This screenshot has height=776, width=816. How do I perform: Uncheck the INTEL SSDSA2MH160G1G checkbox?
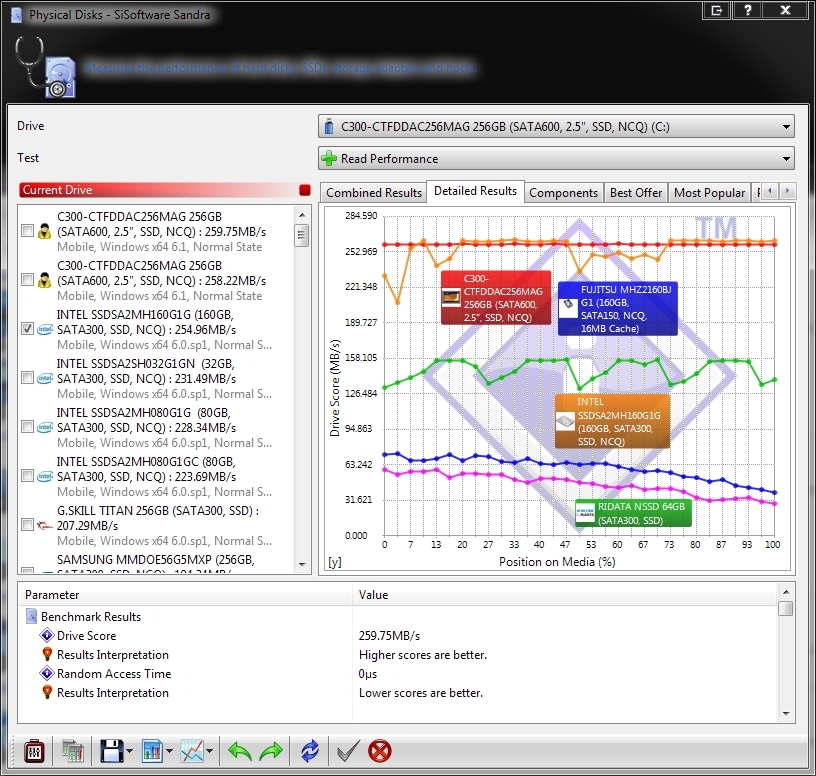[x=28, y=328]
